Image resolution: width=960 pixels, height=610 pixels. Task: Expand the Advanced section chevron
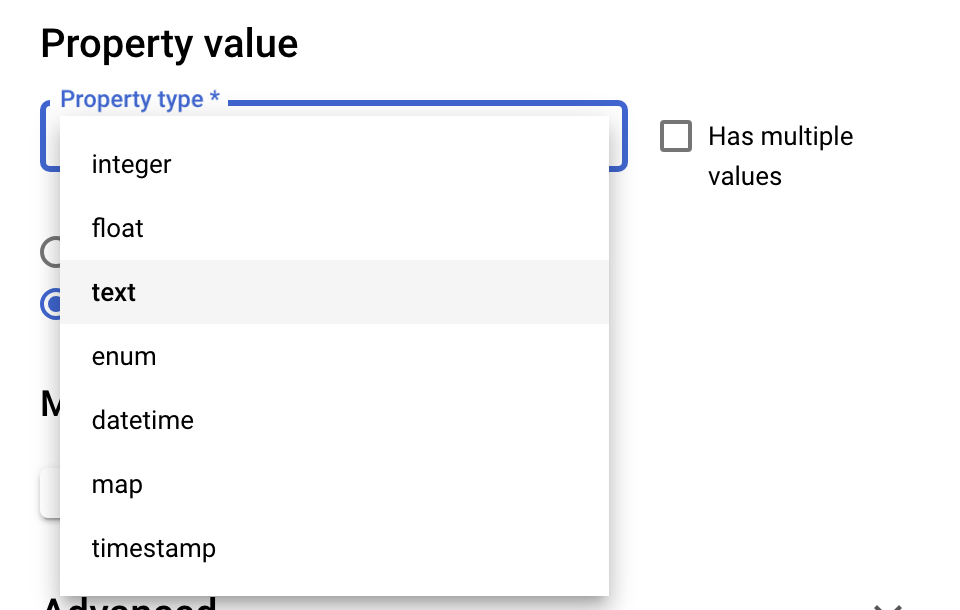pos(888,606)
